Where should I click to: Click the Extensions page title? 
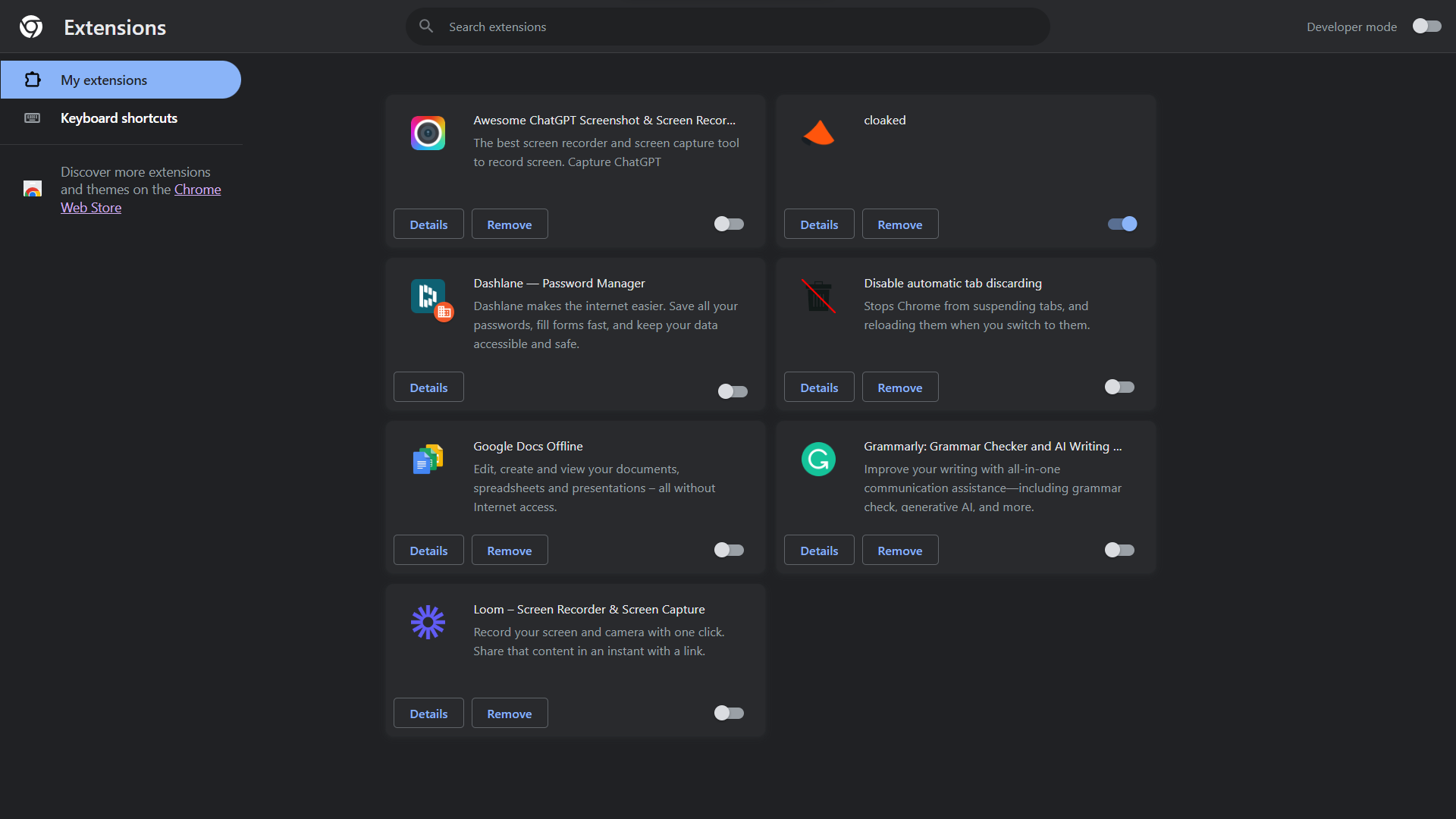tap(115, 27)
